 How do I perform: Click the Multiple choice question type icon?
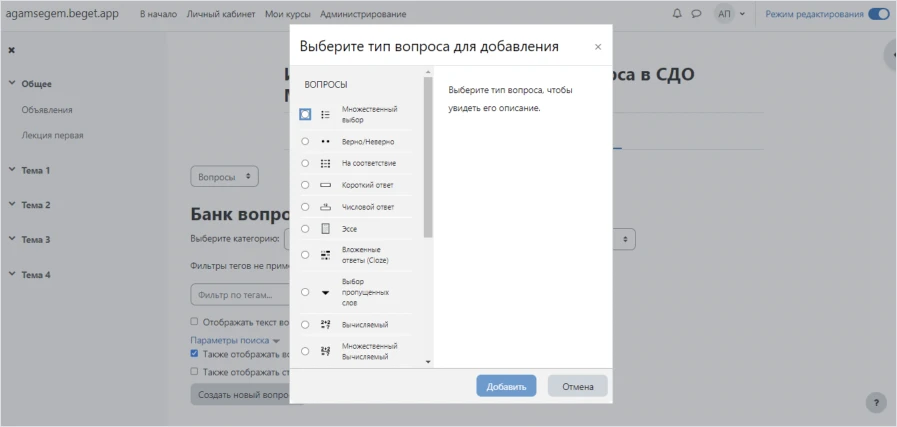click(326, 114)
